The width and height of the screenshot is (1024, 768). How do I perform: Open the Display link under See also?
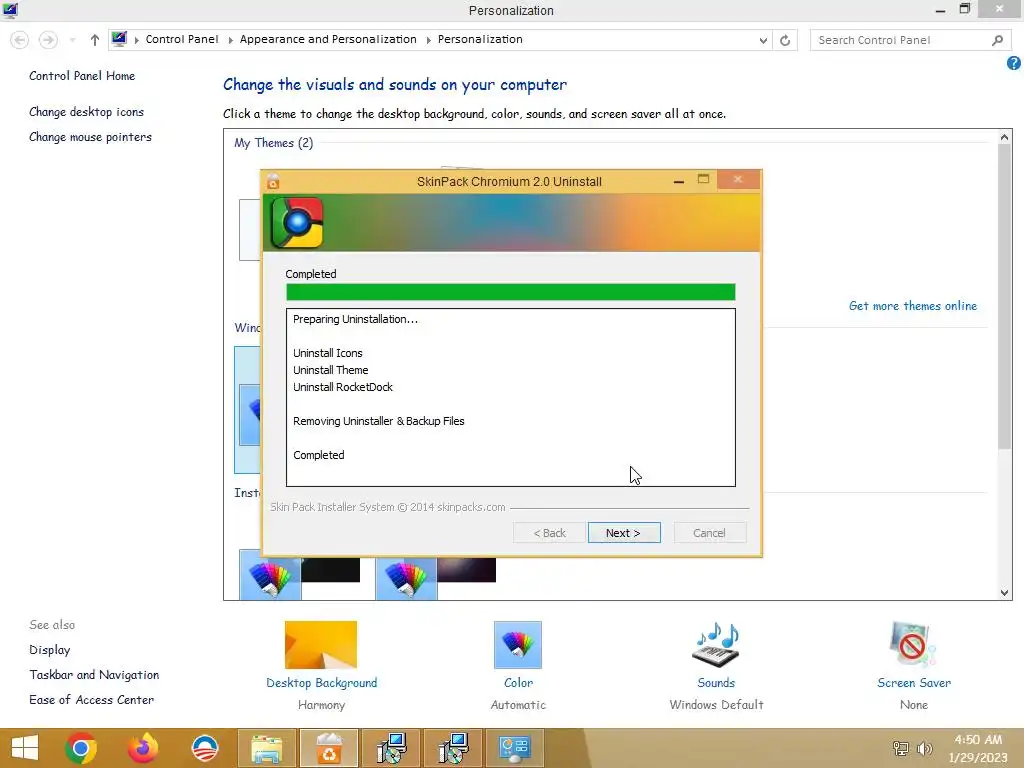point(50,650)
